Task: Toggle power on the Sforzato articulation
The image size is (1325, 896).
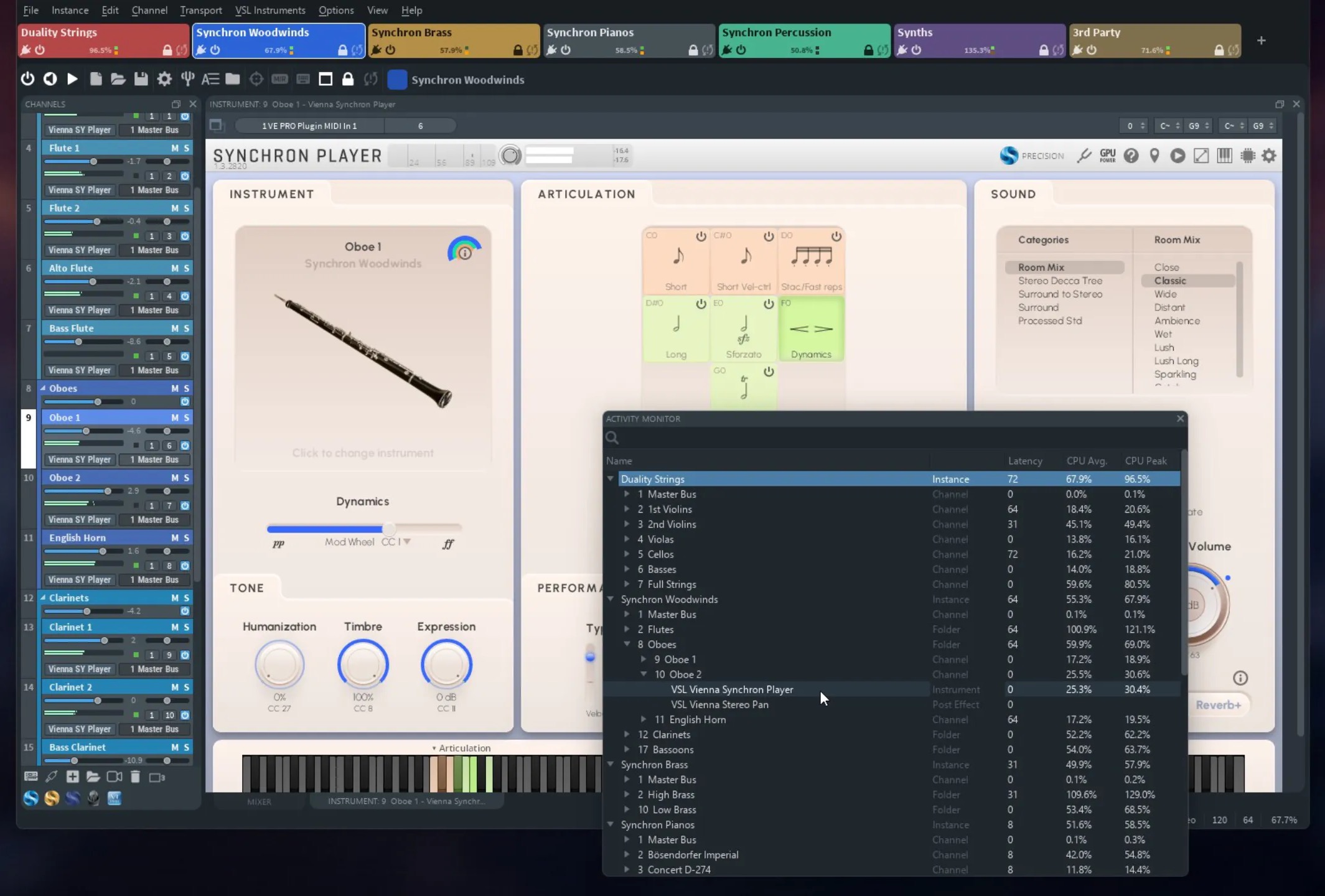Action: (x=768, y=304)
